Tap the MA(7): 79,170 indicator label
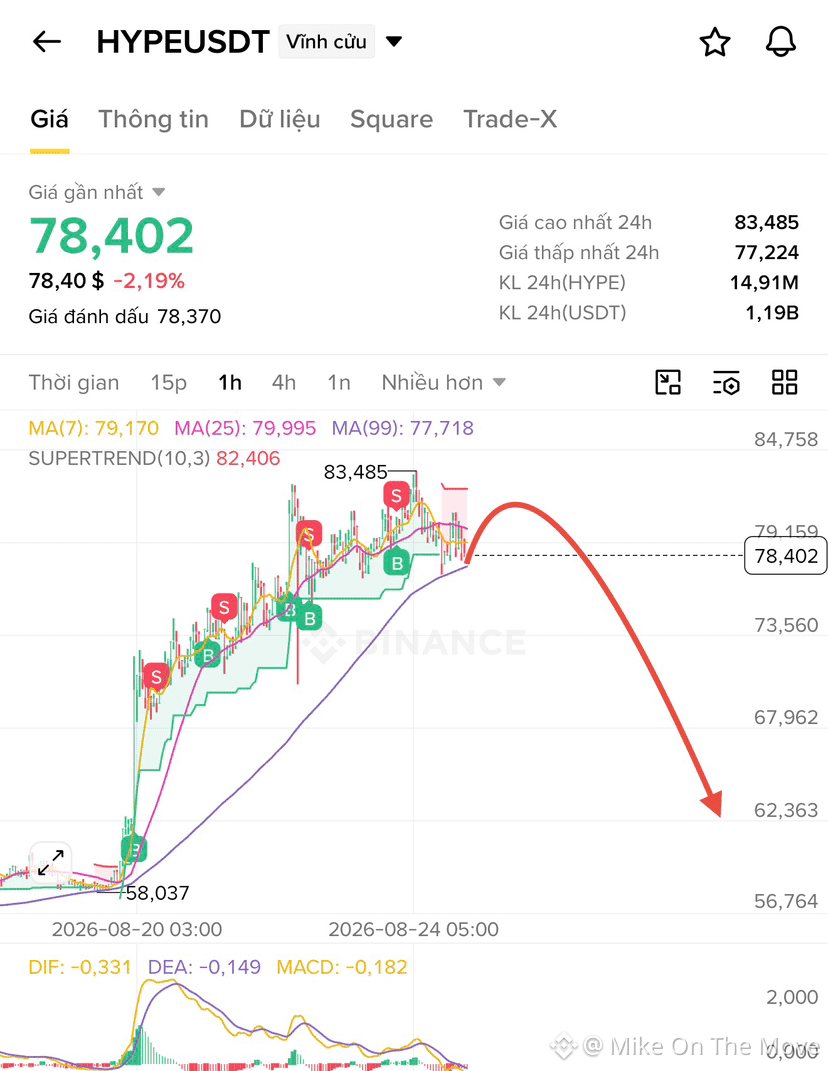 (x=94, y=428)
